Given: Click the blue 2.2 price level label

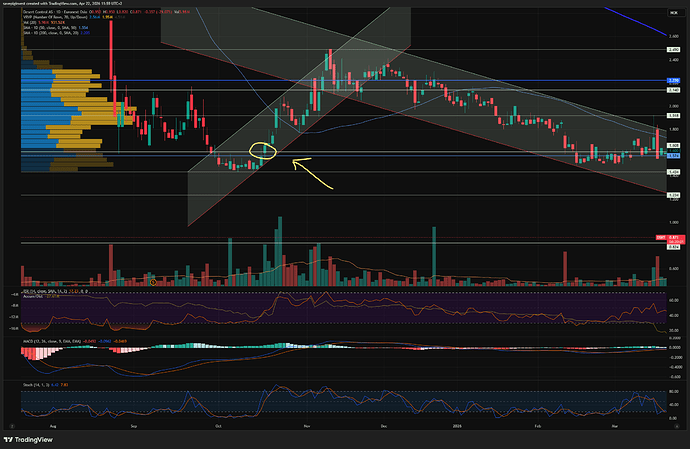Looking at the screenshot, I should pos(674,81).
